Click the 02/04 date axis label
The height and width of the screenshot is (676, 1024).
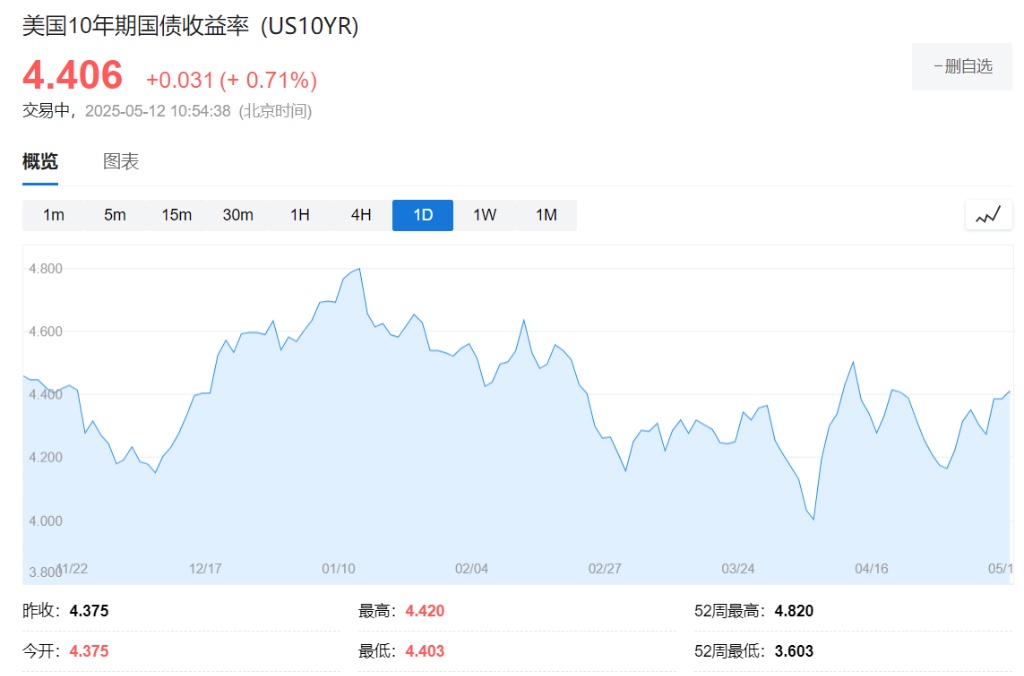tap(472, 568)
